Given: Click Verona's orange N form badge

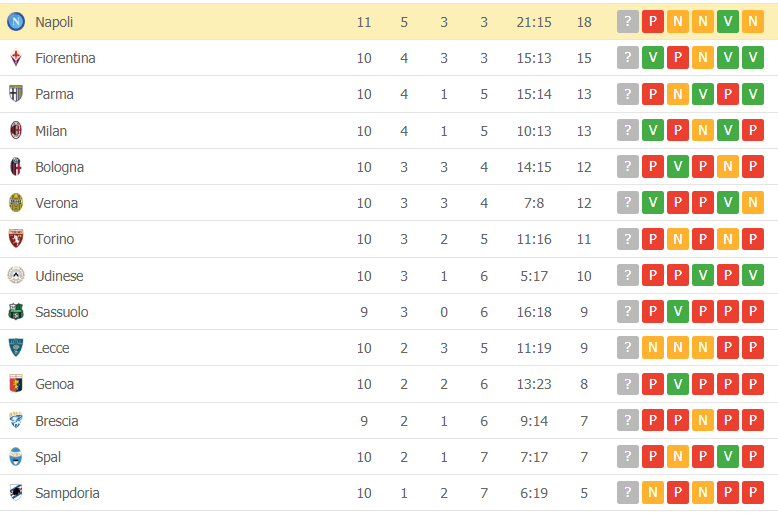Looking at the screenshot, I should click(753, 203).
